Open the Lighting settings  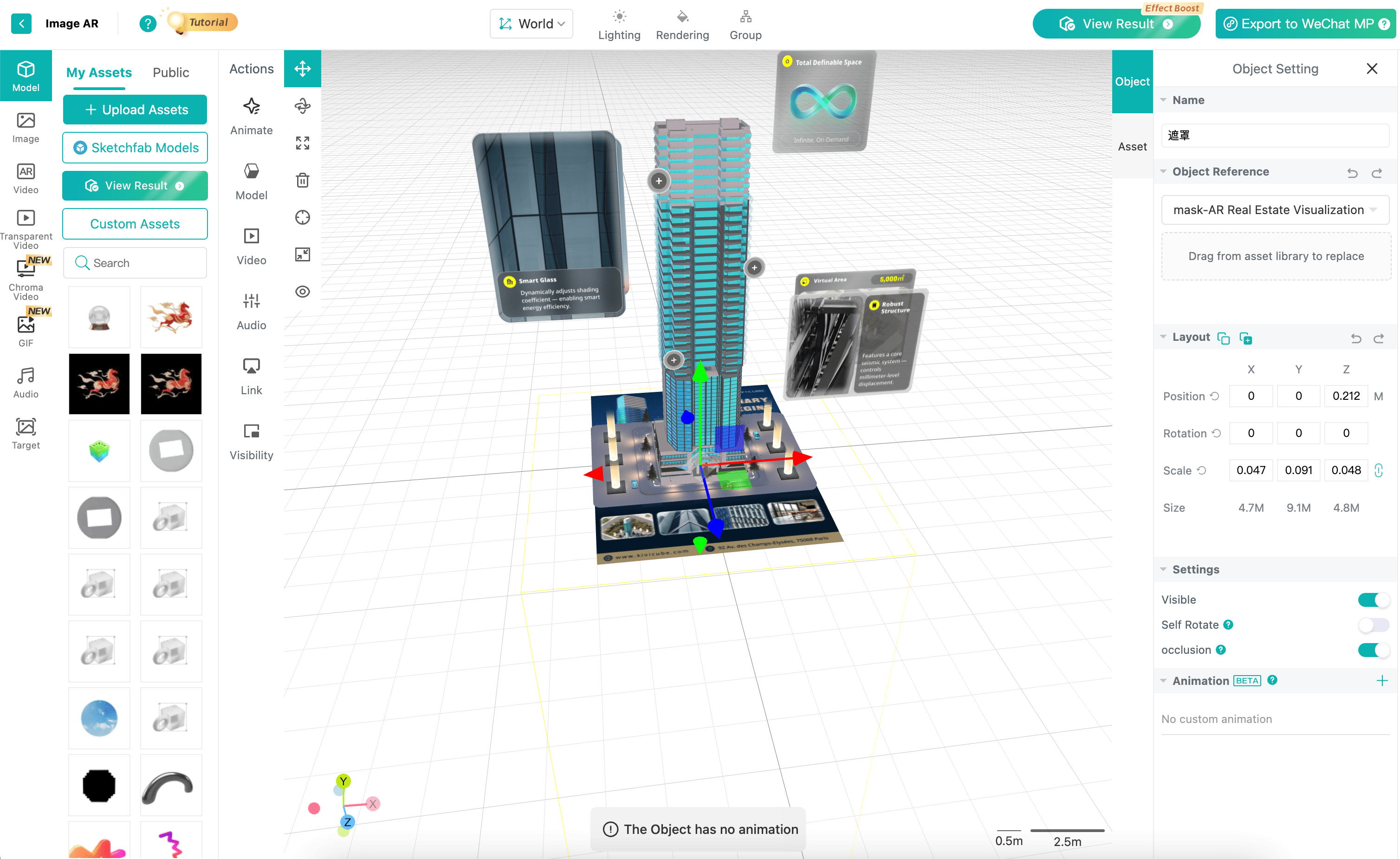point(619,25)
